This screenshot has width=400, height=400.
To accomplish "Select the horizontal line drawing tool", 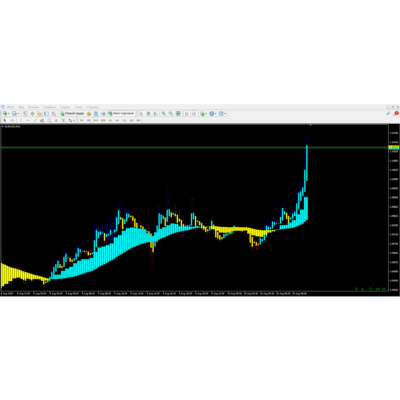I will (28, 120).
